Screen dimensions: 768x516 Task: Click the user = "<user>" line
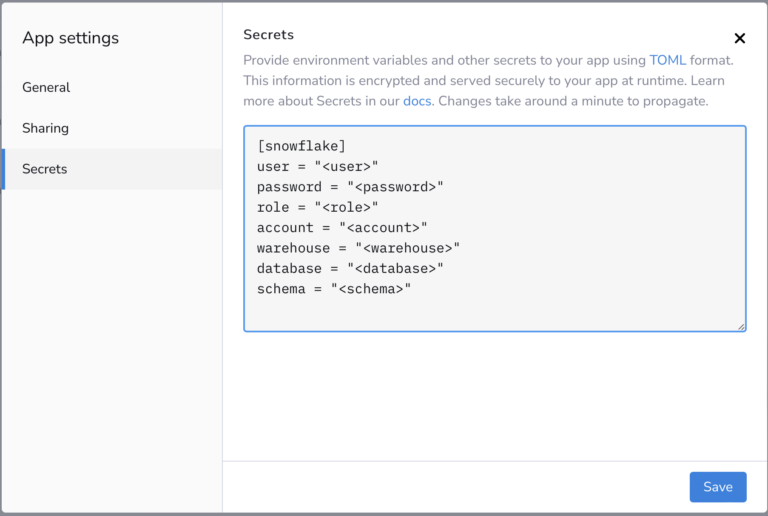tap(317, 166)
